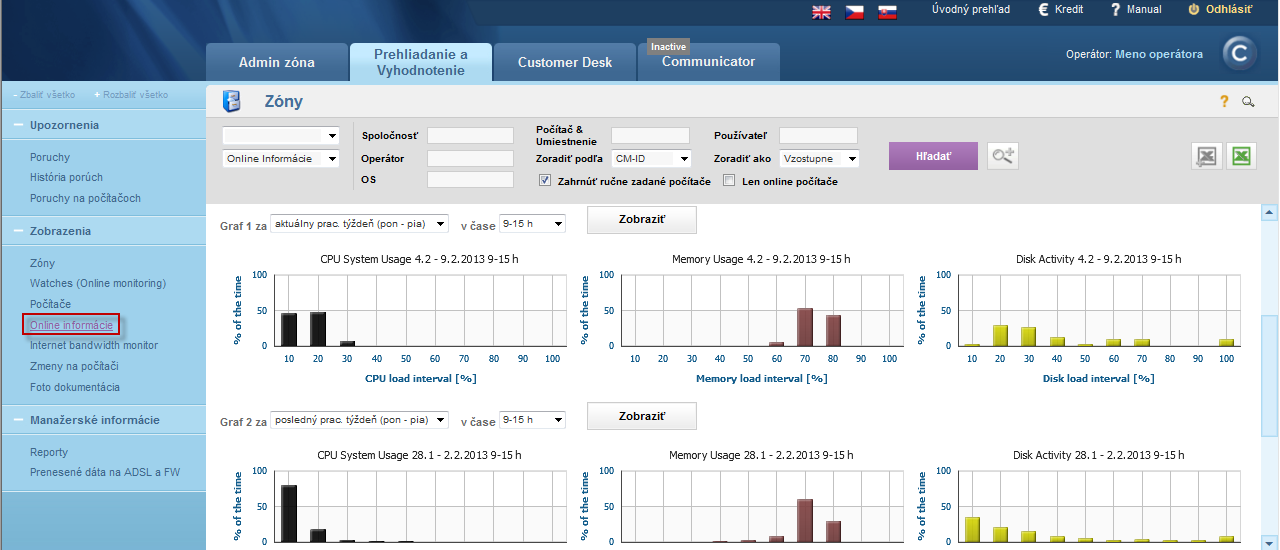The image size is (1280, 550).
Task: Switch language to English via UK flag
Action: pyautogui.click(x=821, y=12)
